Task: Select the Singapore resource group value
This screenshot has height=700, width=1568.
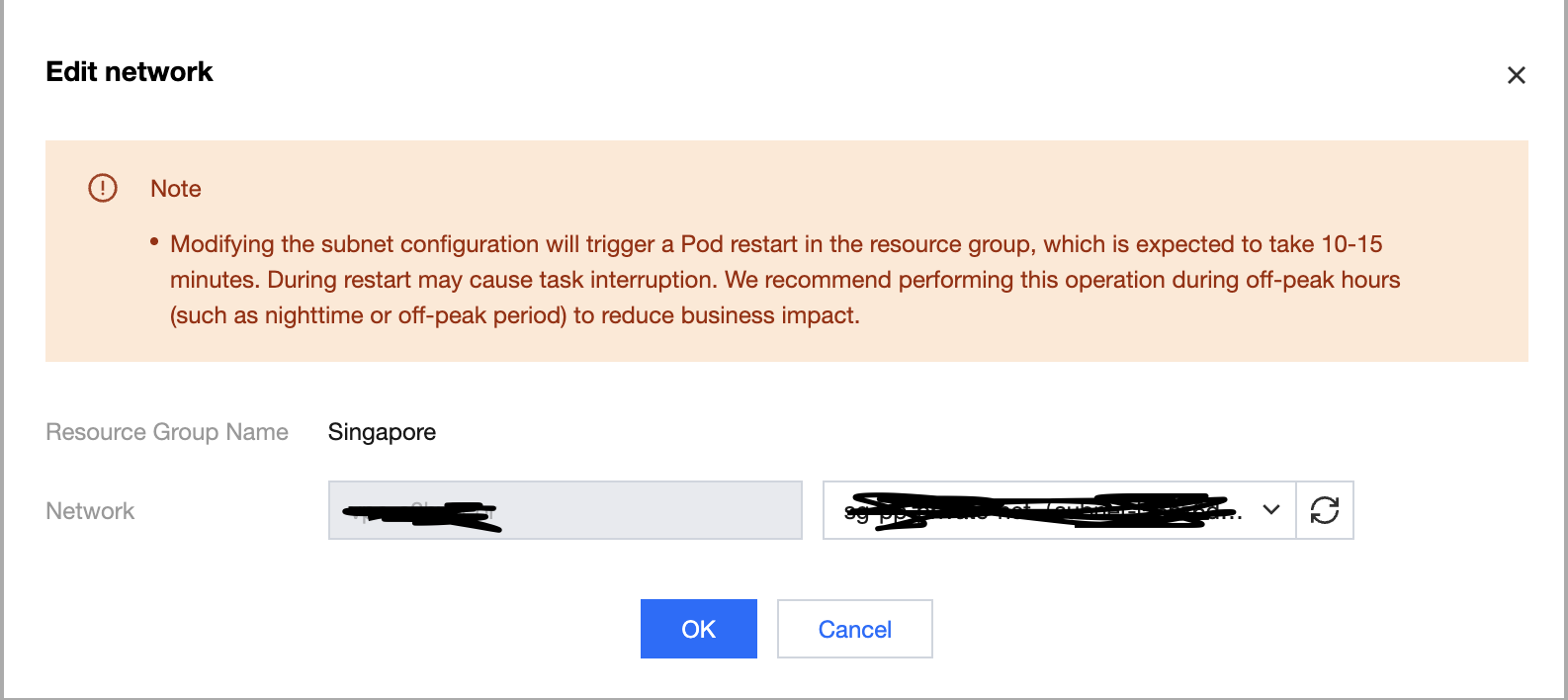Action: [382, 432]
